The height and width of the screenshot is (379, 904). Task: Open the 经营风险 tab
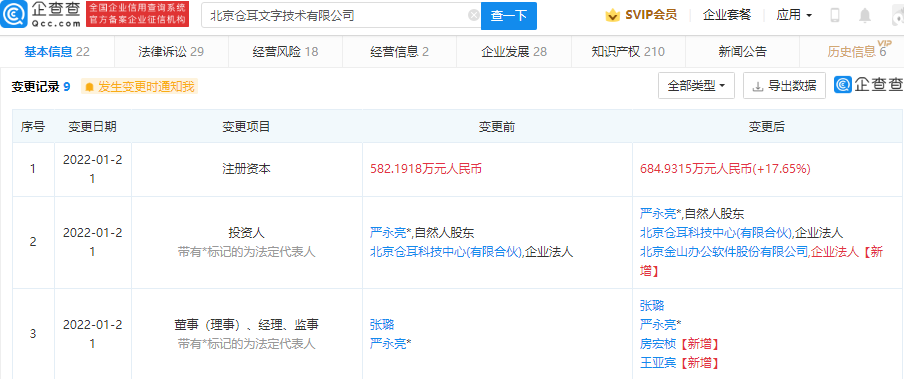pos(285,52)
